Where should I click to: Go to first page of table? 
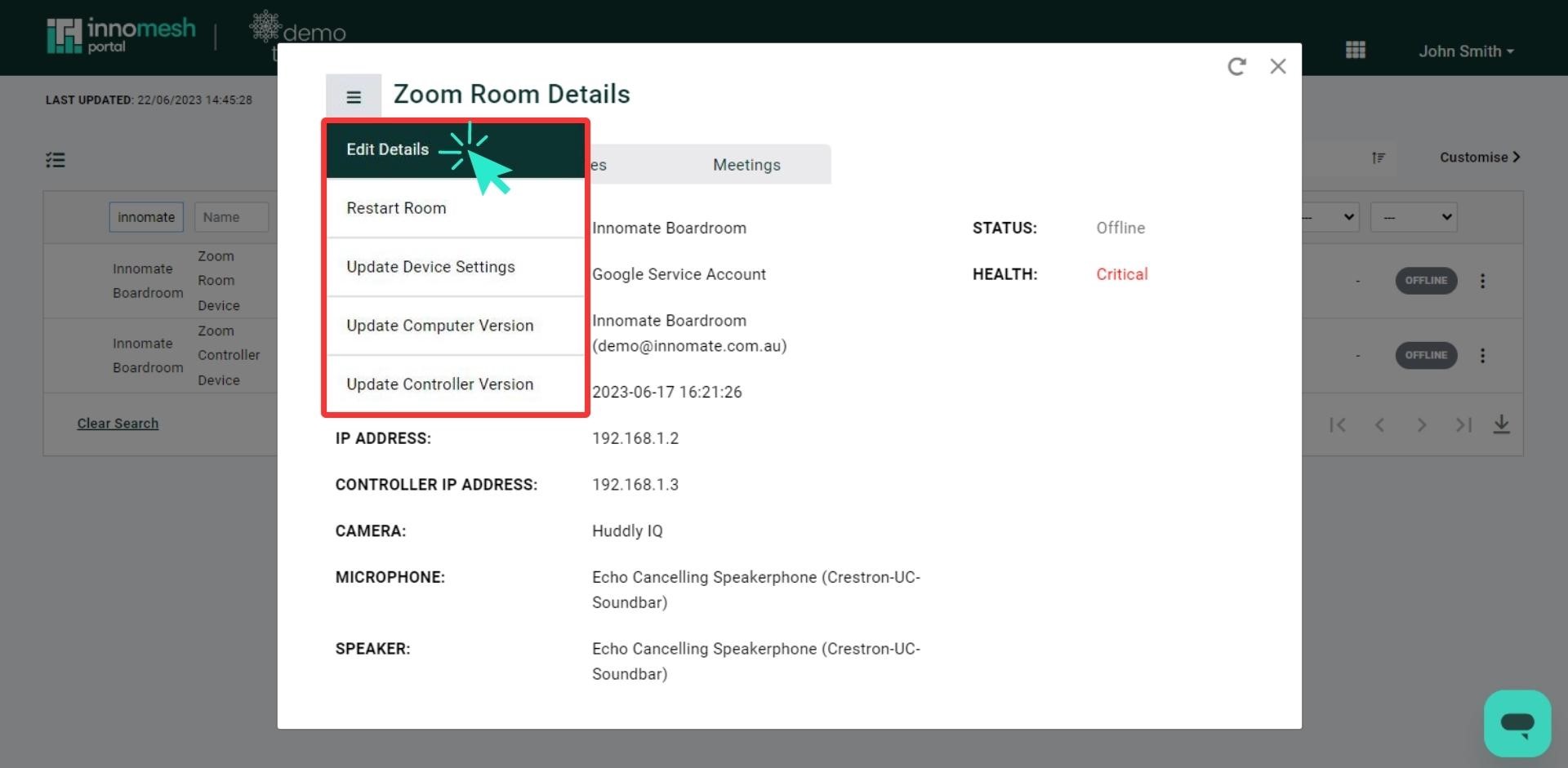coord(1337,425)
